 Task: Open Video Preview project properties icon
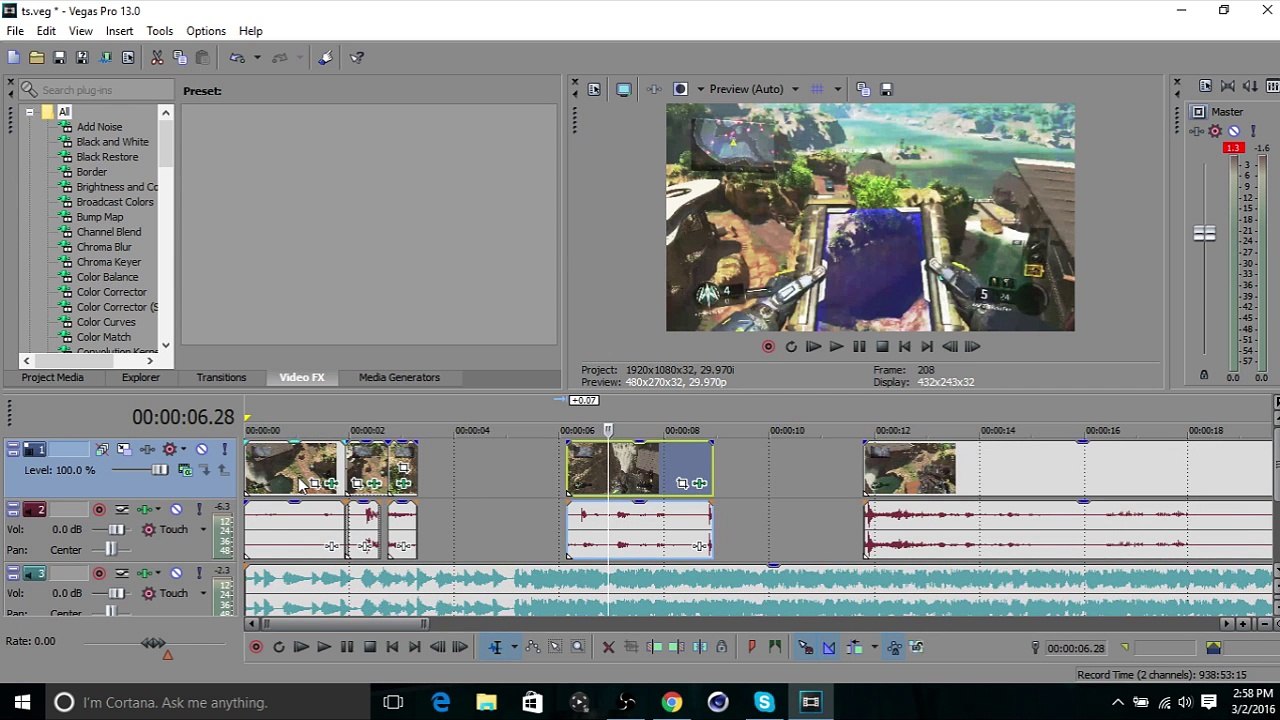click(x=594, y=89)
